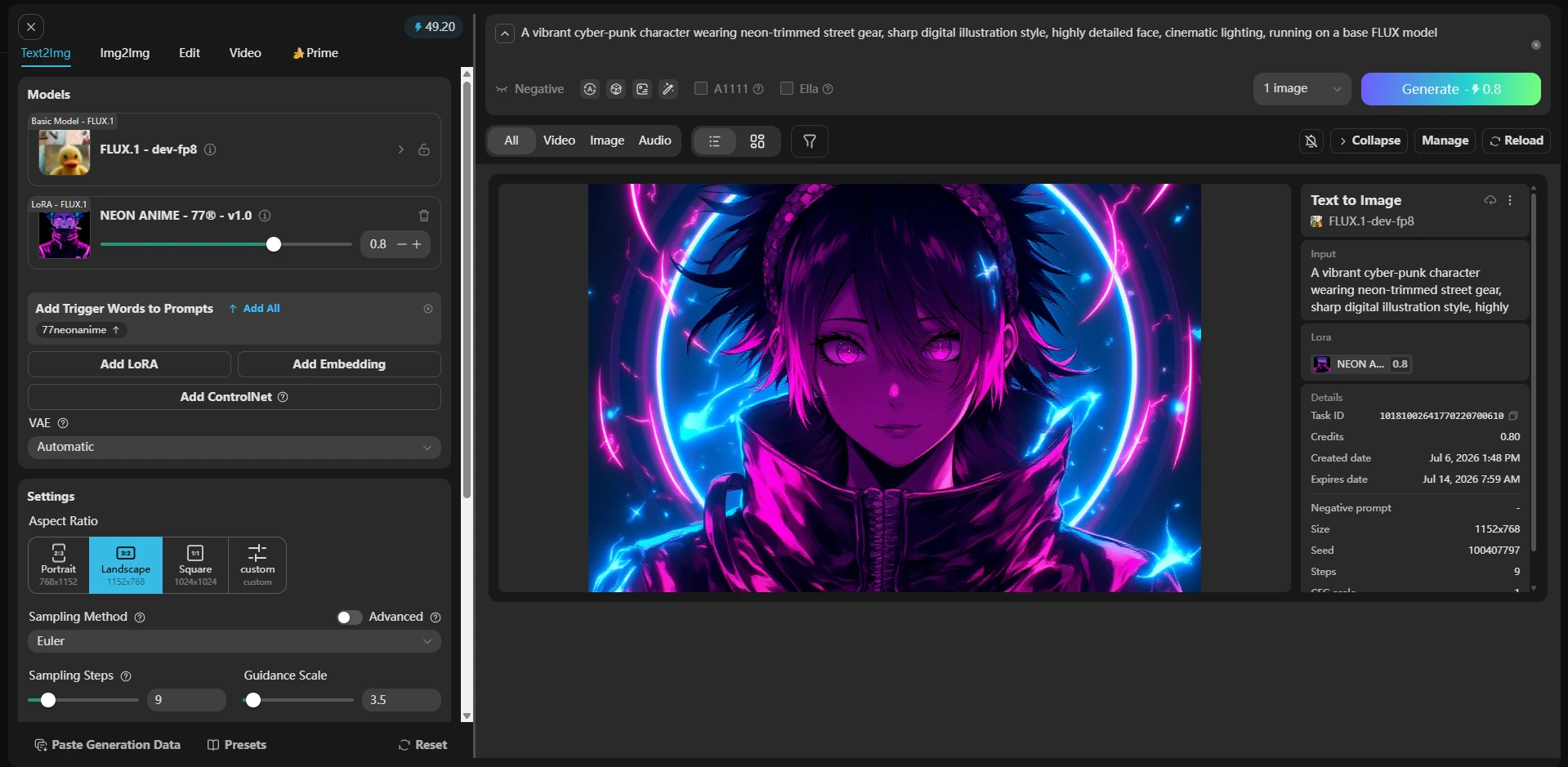Screen dimensions: 1568x767
Task: Delete the NEON ANIME LoRA with trash icon
Action: coord(424,216)
